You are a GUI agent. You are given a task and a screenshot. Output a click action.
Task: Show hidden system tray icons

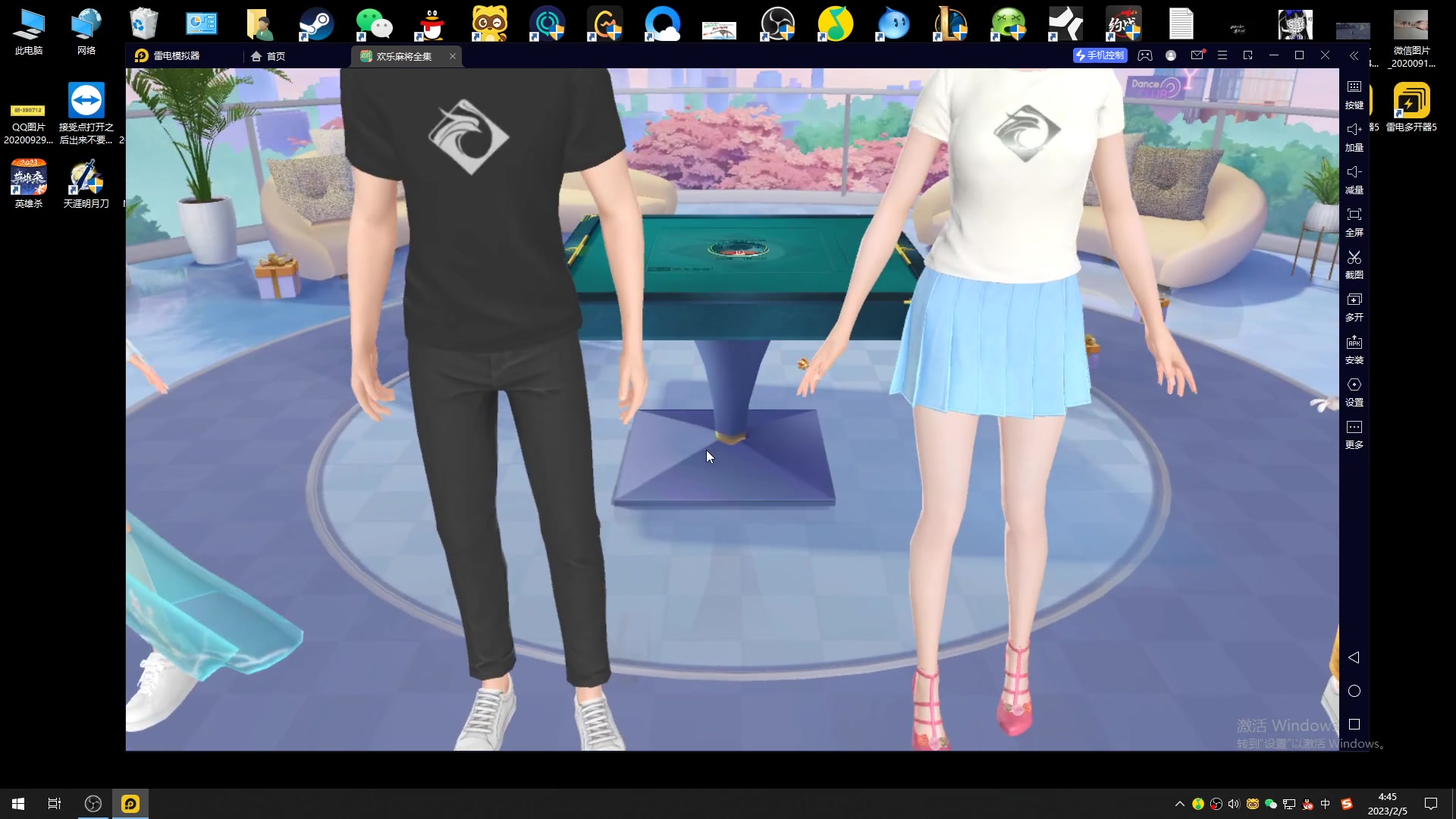[1179, 804]
